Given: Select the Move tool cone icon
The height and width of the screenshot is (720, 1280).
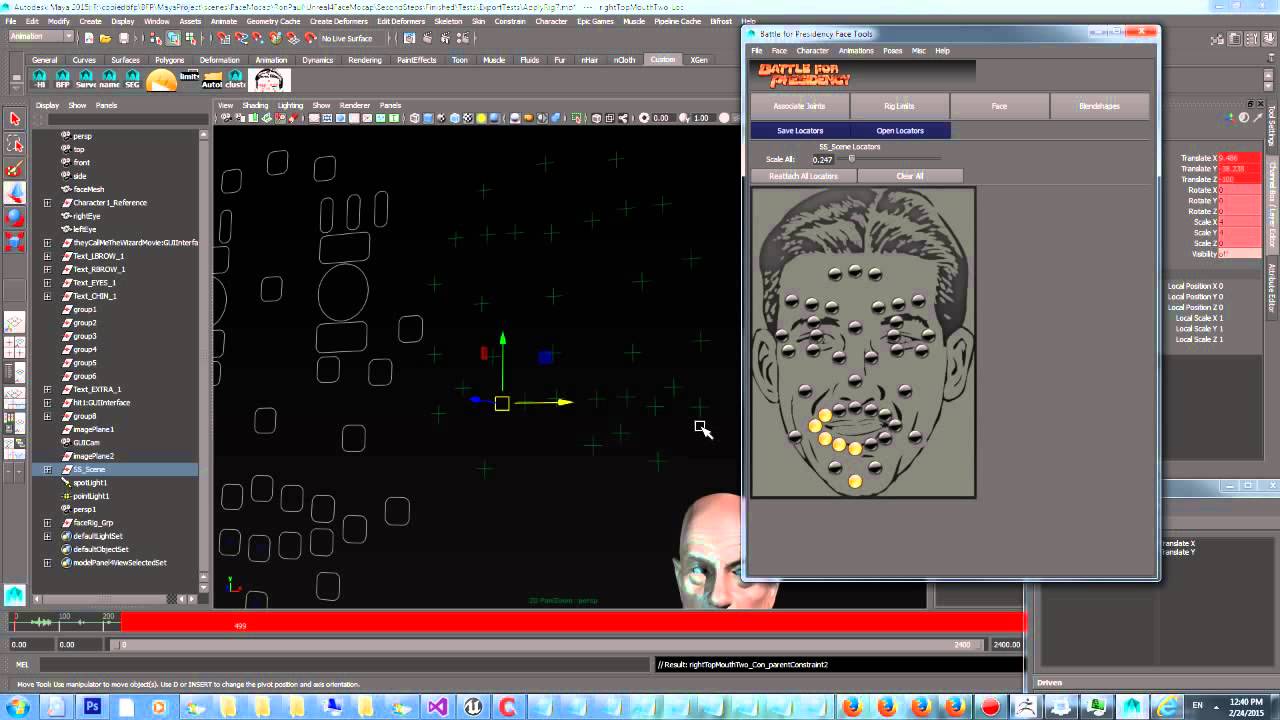Looking at the screenshot, I should tap(14, 193).
